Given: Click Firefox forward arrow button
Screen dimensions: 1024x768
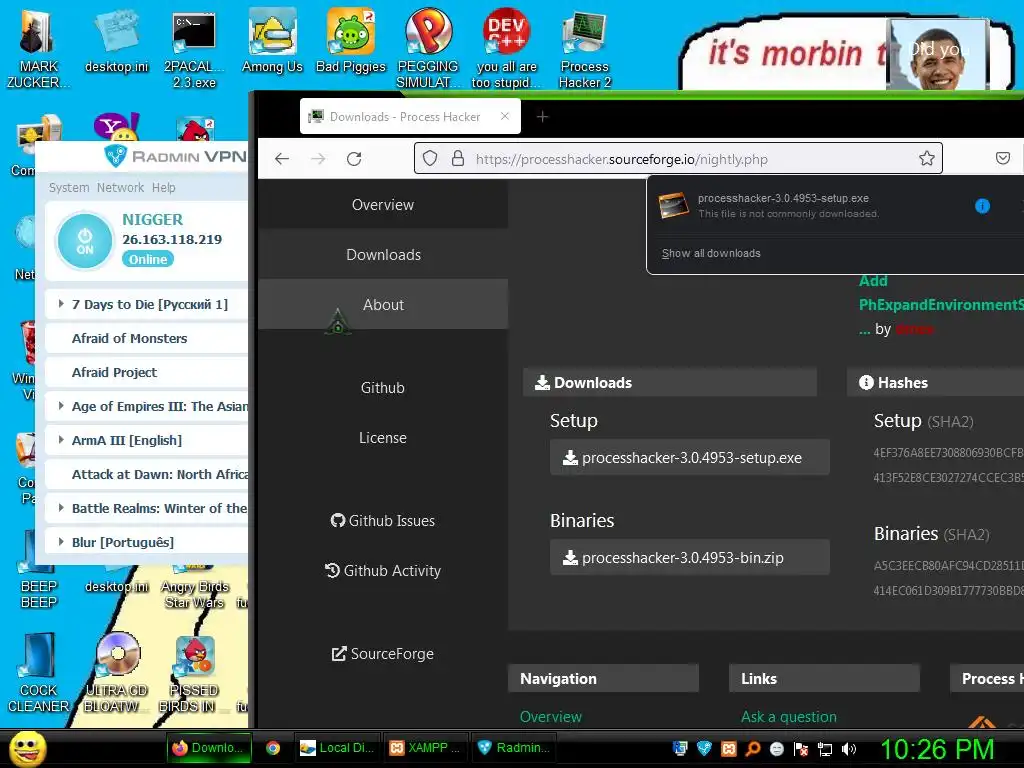Looking at the screenshot, I should pyautogui.click(x=318, y=159).
